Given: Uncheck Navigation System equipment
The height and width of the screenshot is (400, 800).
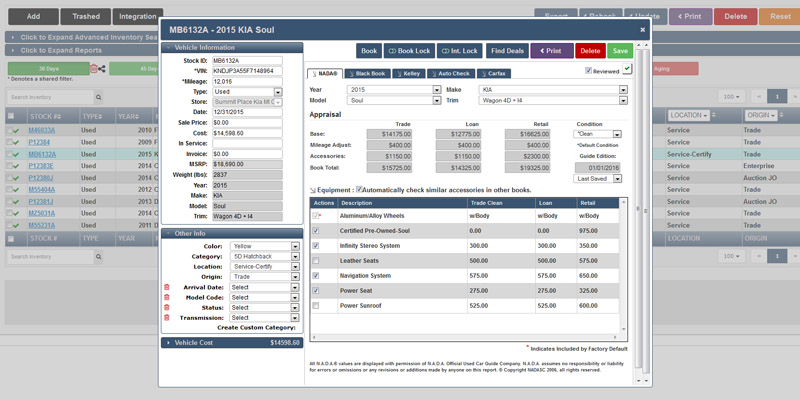Looking at the screenshot, I should [316, 276].
